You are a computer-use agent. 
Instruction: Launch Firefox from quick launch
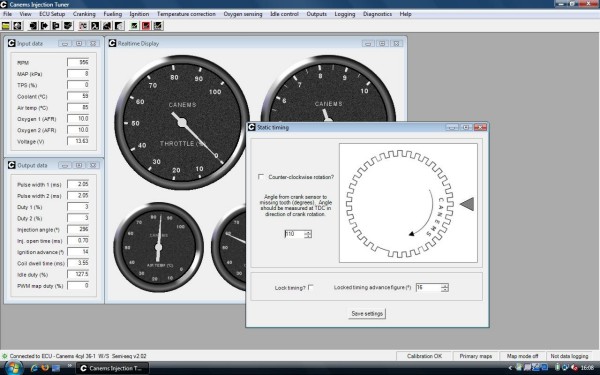[x=45, y=368]
